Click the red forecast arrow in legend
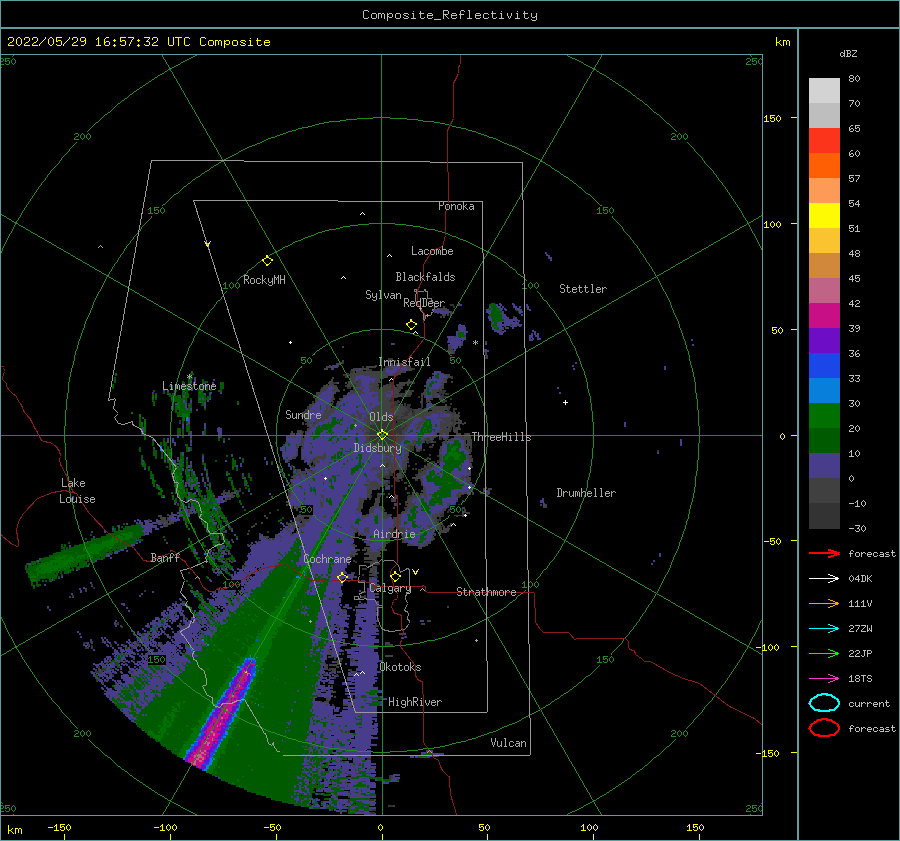This screenshot has height=841, width=900. point(824,553)
